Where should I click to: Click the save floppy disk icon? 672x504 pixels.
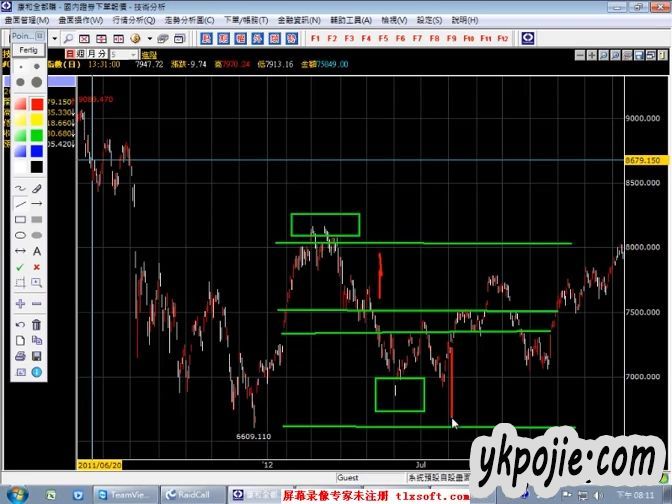coord(37,356)
